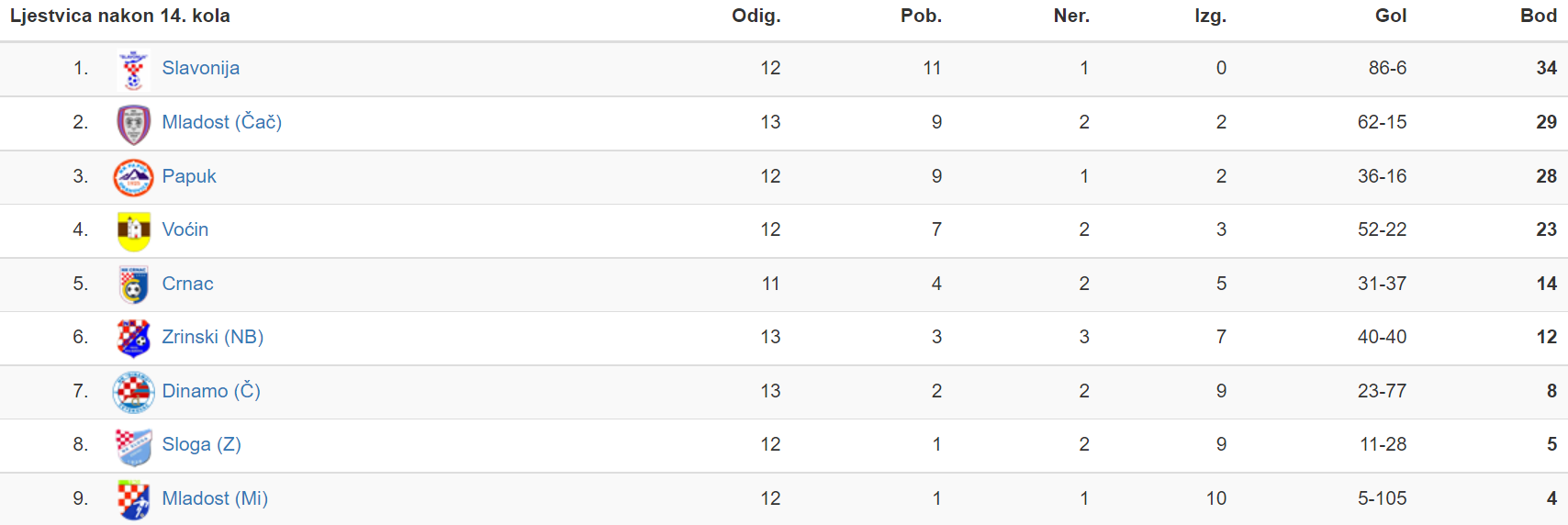This screenshot has height=525, width=1568.
Task: Open the Papuk team link
Action: coord(189,176)
